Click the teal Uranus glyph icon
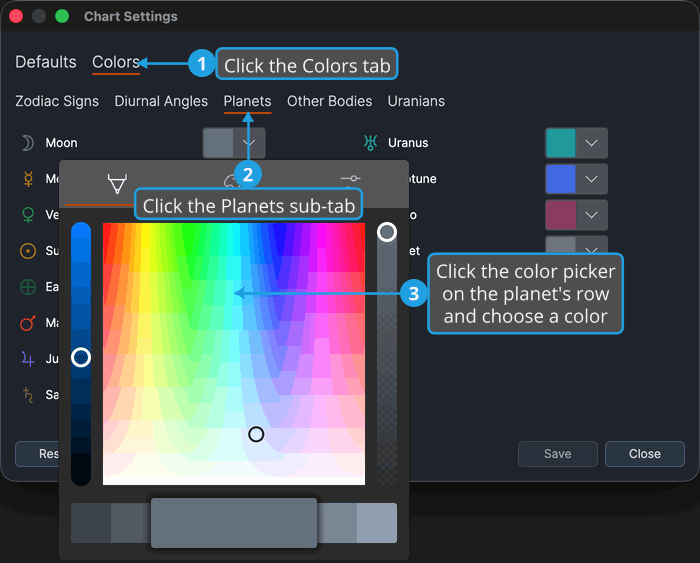This screenshot has height=563, width=700. click(x=371, y=143)
